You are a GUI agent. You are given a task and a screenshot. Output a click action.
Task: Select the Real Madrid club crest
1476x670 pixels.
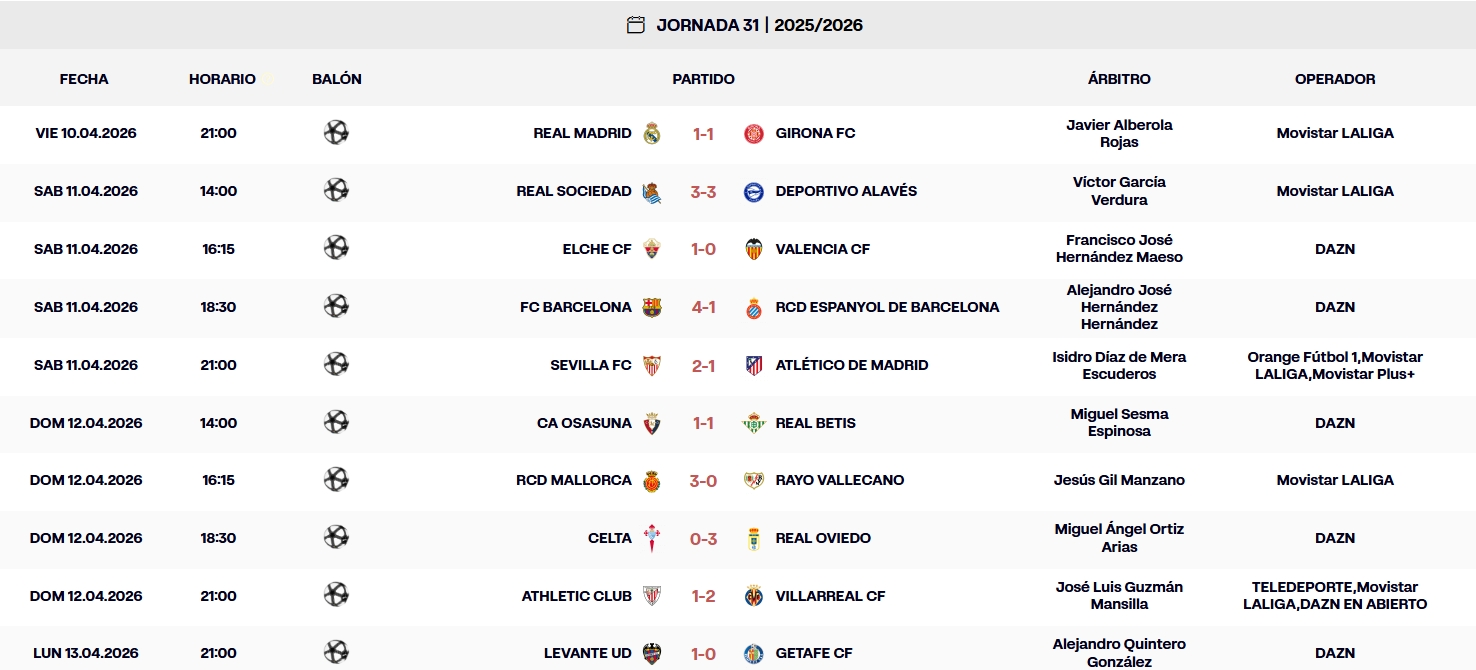click(x=651, y=133)
